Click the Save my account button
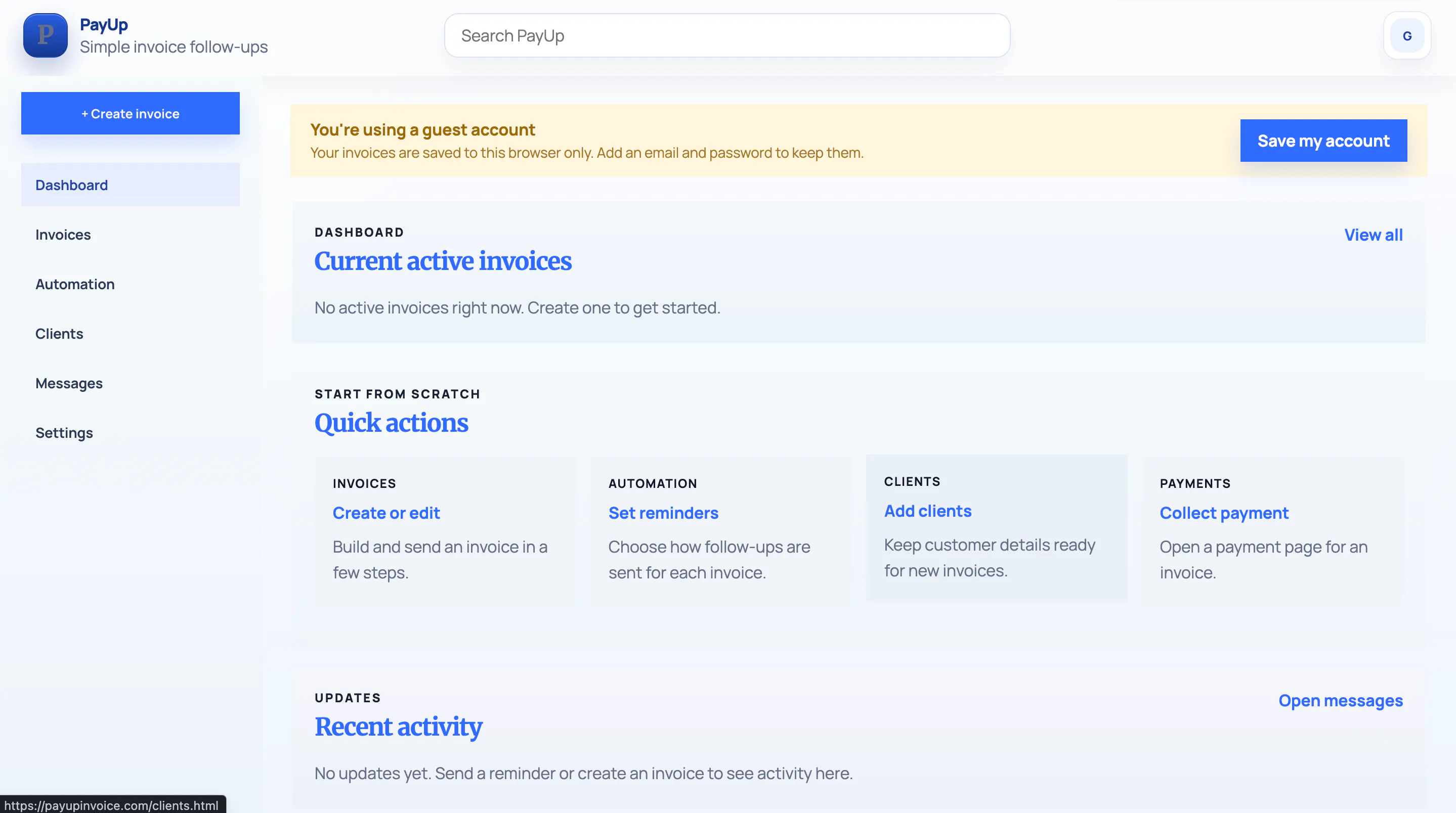 1323,141
